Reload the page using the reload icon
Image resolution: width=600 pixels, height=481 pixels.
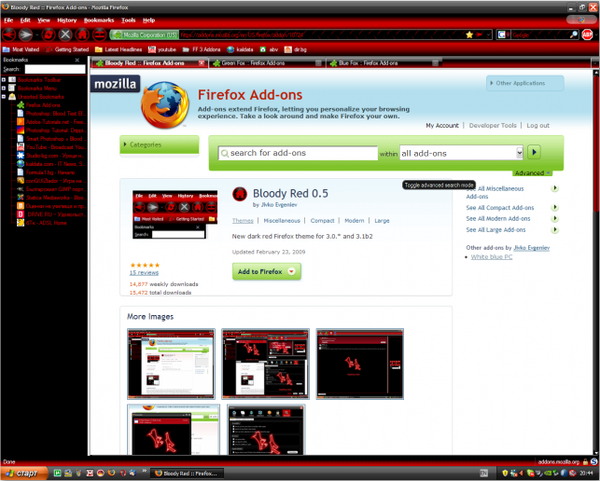49,35
